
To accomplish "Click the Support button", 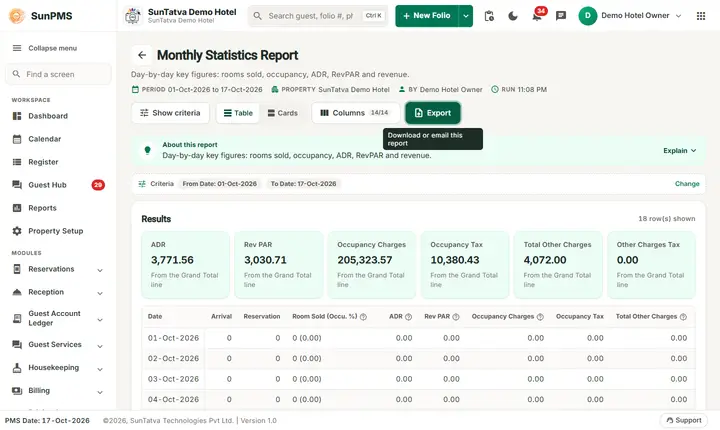I will (x=684, y=420).
